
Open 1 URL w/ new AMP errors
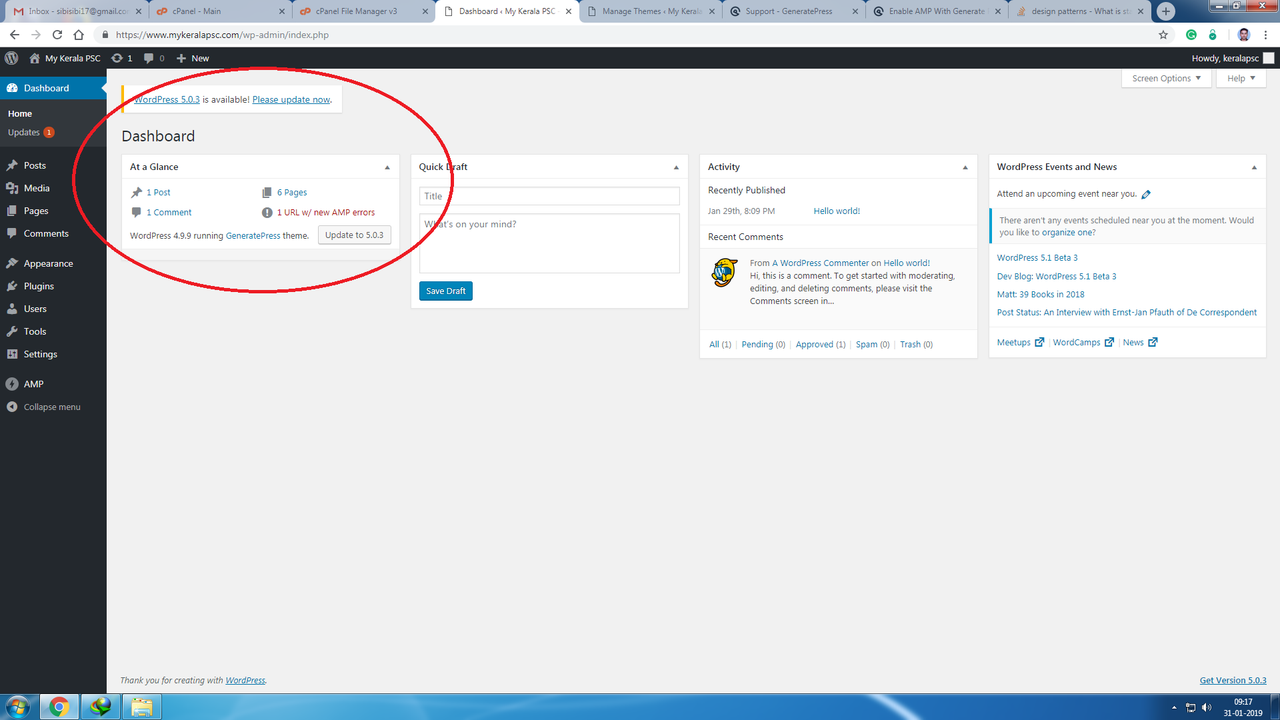[x=326, y=212]
